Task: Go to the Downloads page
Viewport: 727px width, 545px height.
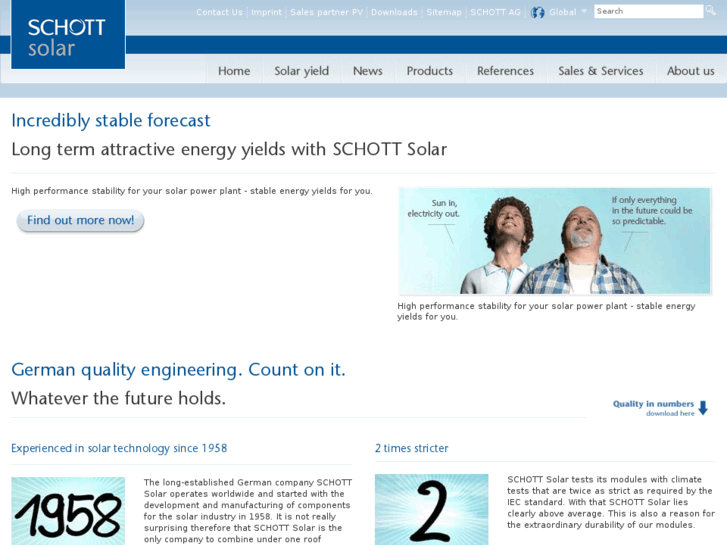Action: (394, 12)
